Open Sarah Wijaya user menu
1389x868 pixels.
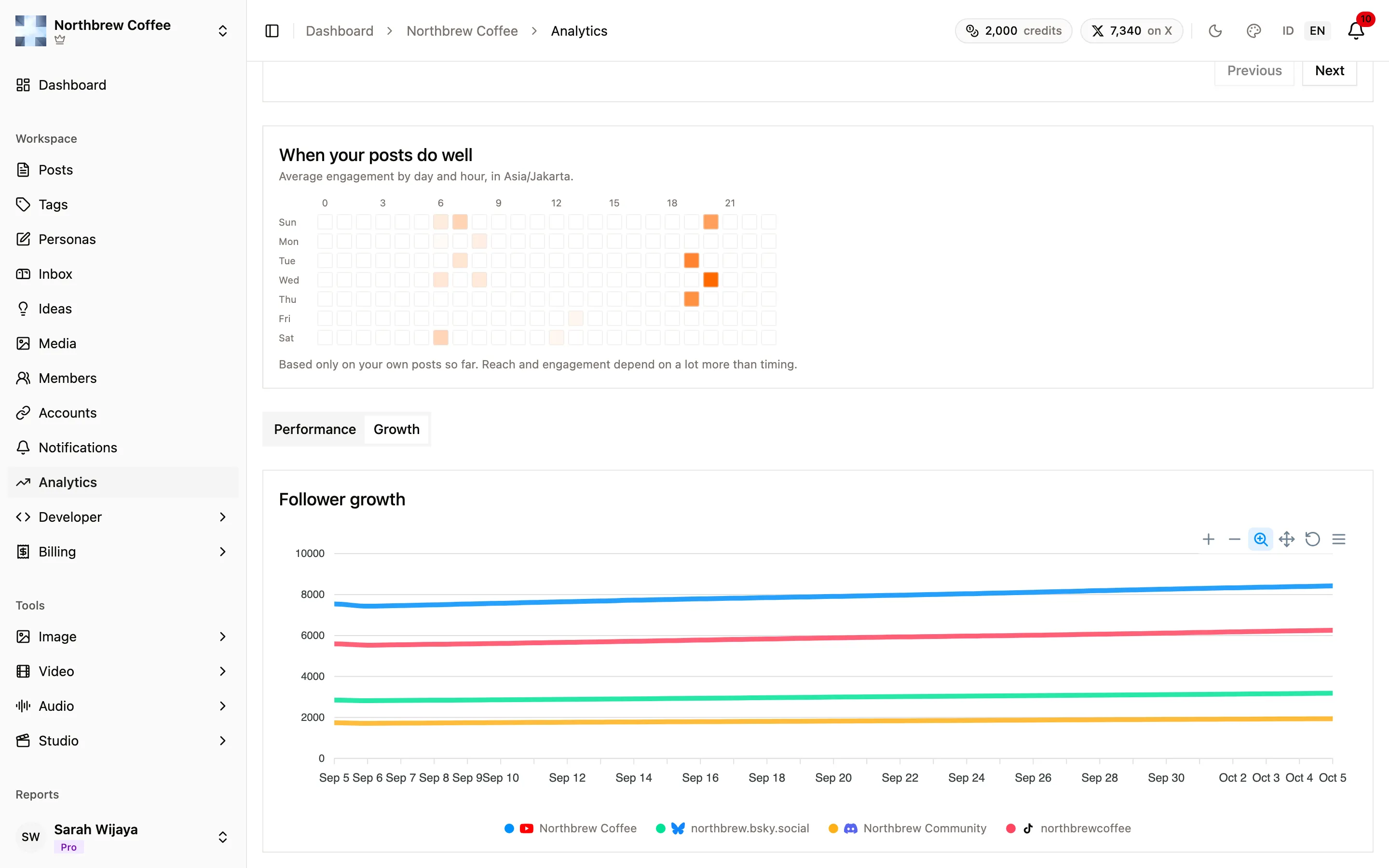pyautogui.click(x=123, y=837)
